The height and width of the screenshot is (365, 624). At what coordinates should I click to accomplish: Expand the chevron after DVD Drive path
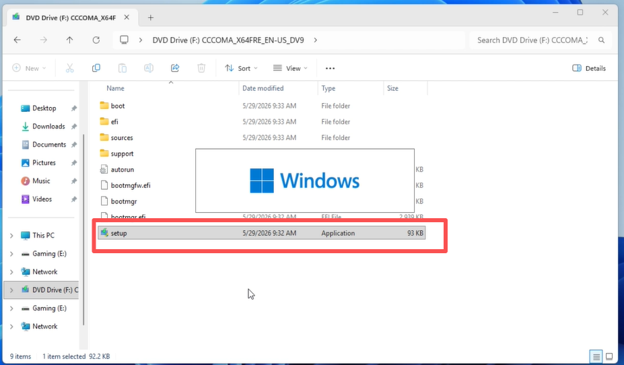coord(315,40)
